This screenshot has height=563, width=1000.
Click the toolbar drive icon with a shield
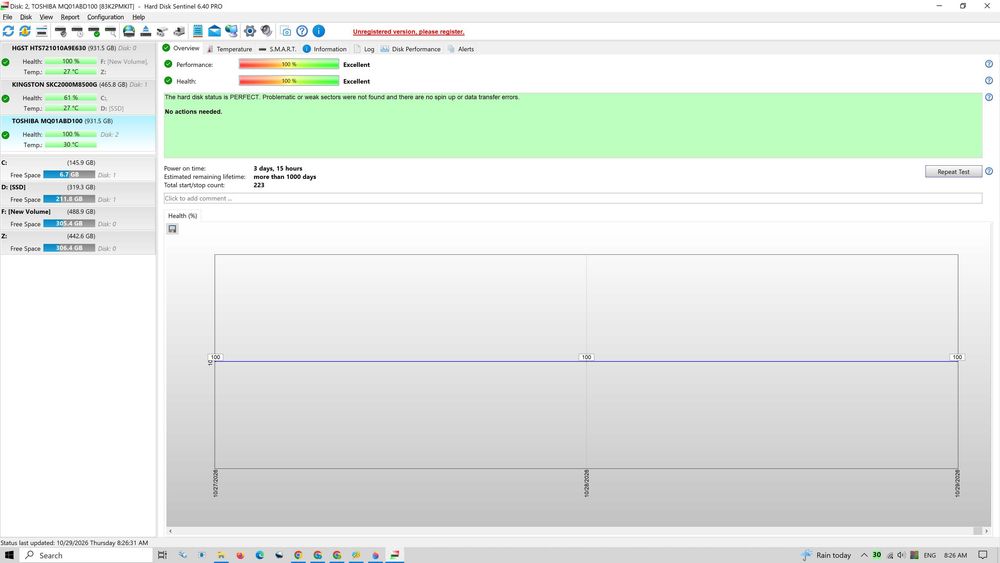tap(61, 31)
